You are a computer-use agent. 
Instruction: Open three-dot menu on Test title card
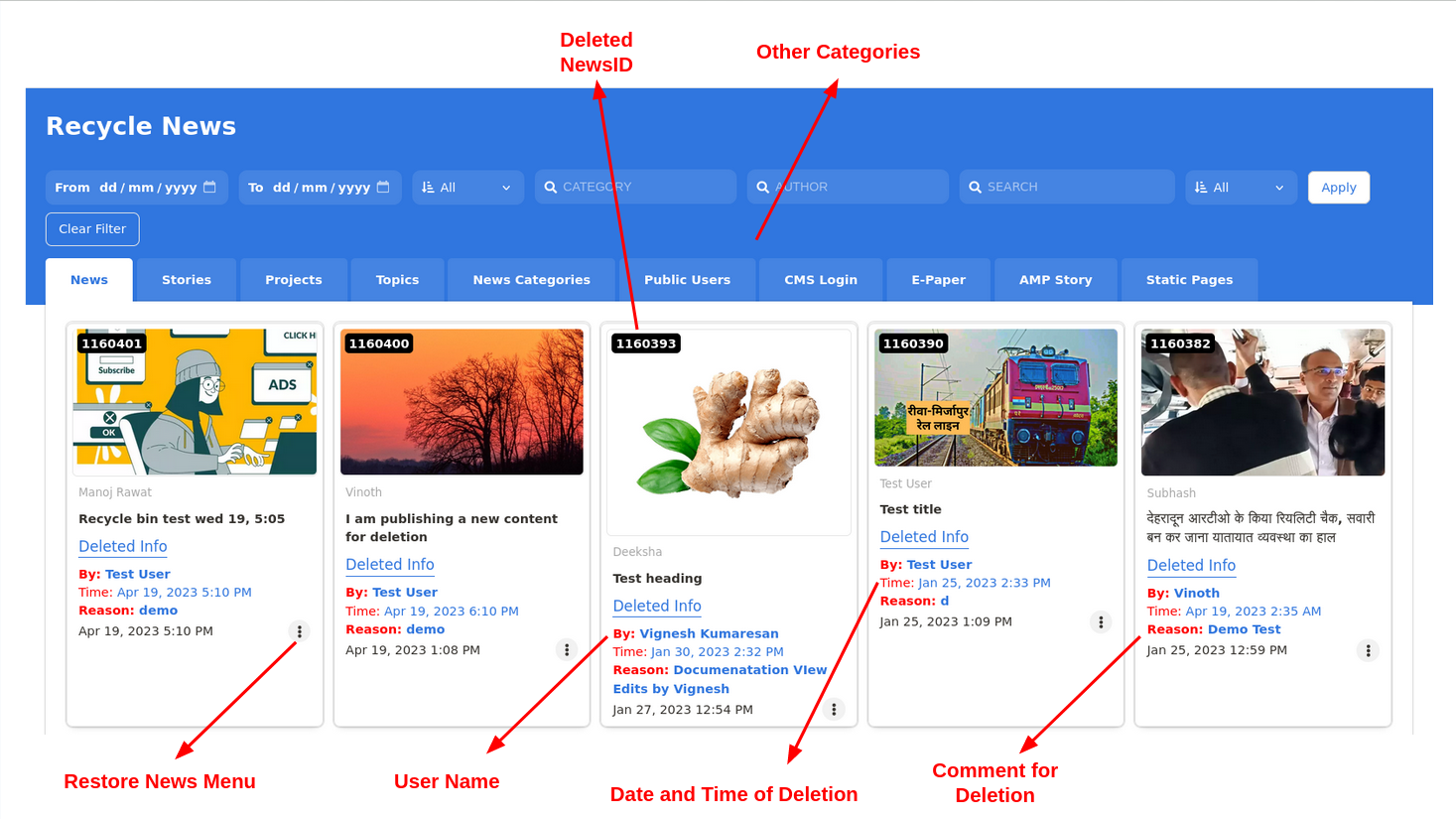tap(1101, 621)
